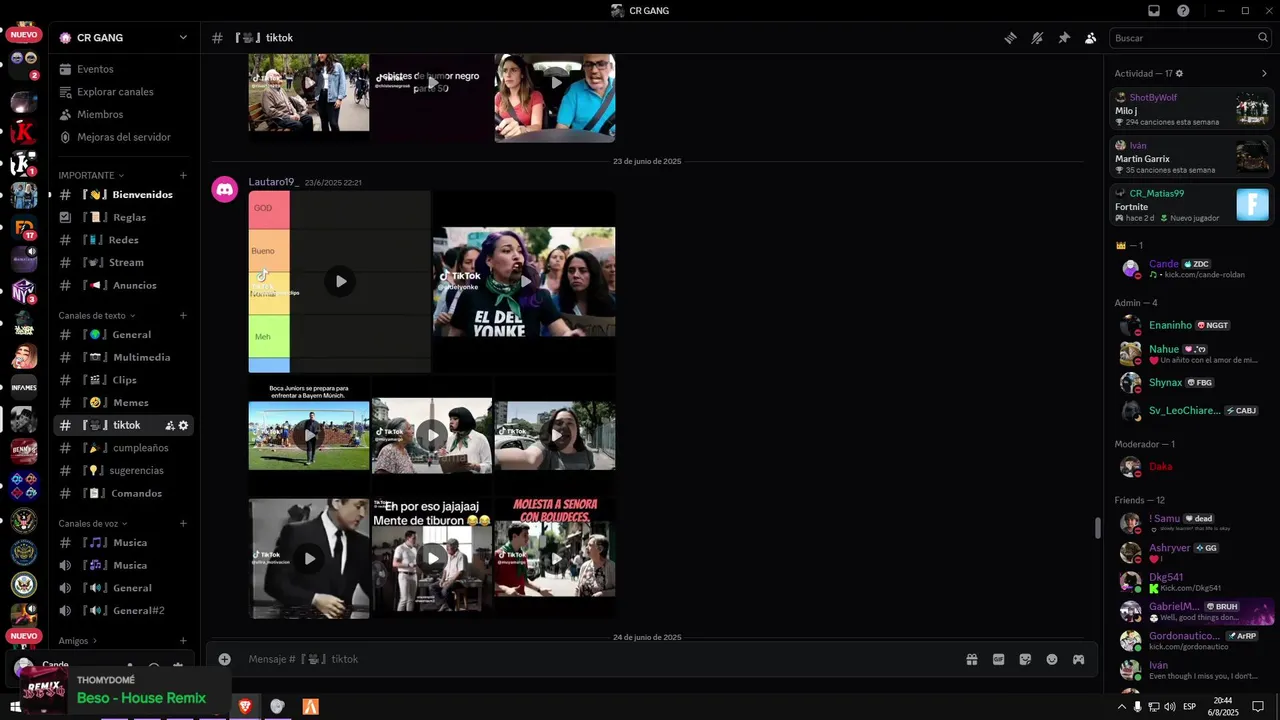Open the Bienvenidos channel
This screenshot has width=1280, height=720.
pos(122,195)
